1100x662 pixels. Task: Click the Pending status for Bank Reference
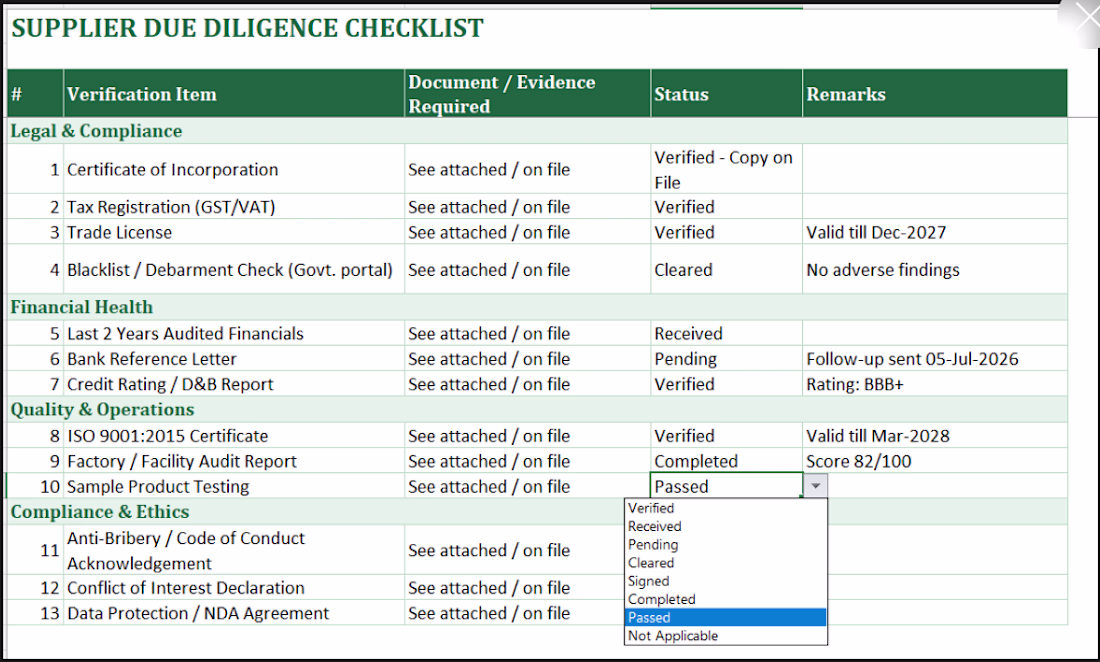point(727,358)
